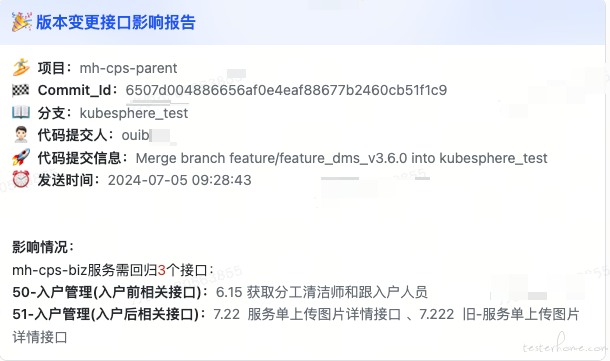Viewport: 610px width, 361px height.
Task: Click the 影响情况 section heading
Action: point(40,247)
